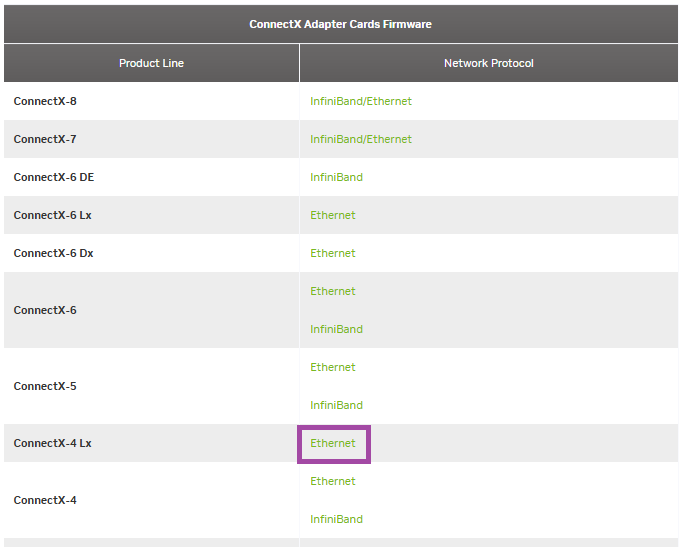Open Ethernet link for ConnectX-6 Dx
This screenshot has width=680, height=547.
(x=332, y=253)
